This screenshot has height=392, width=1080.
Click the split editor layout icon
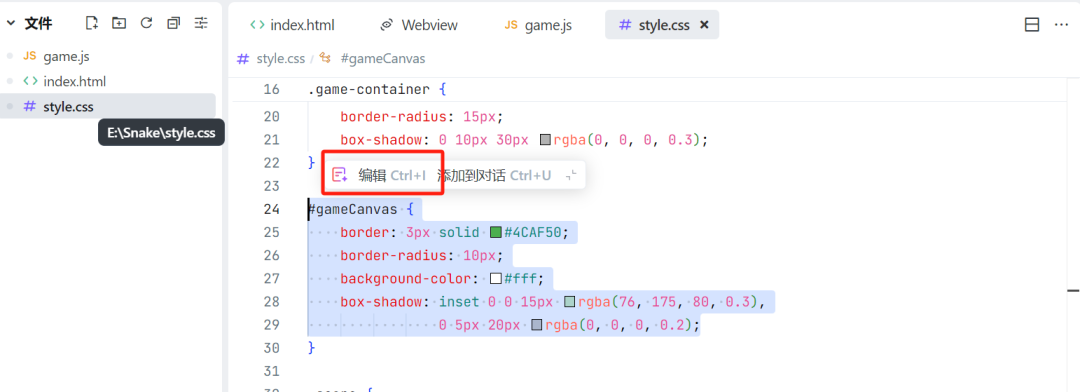[1032, 25]
